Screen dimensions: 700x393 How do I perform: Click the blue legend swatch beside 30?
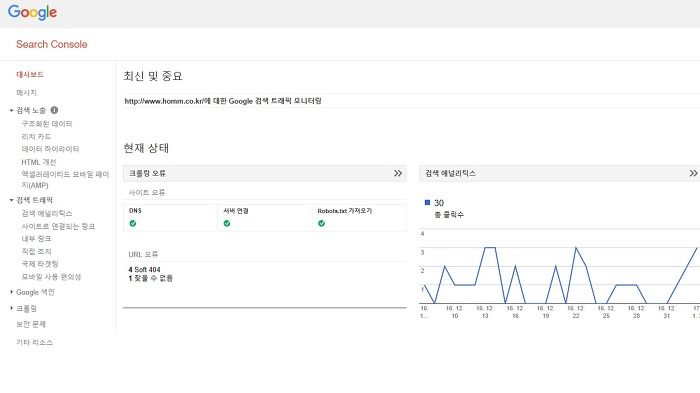427,203
